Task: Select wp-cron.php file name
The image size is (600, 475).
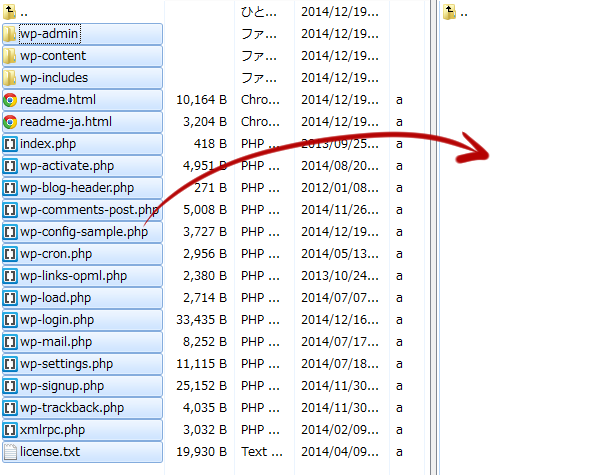Action: pos(56,254)
